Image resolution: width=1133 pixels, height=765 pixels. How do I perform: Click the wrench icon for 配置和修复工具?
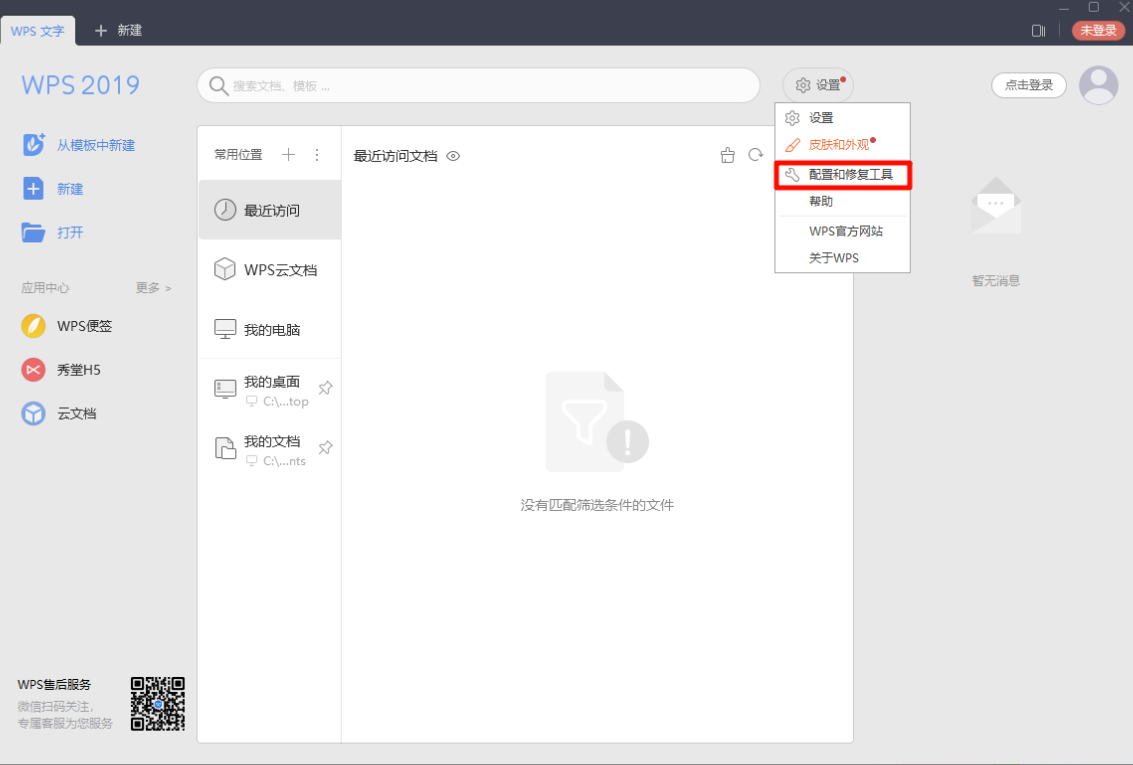[793, 175]
